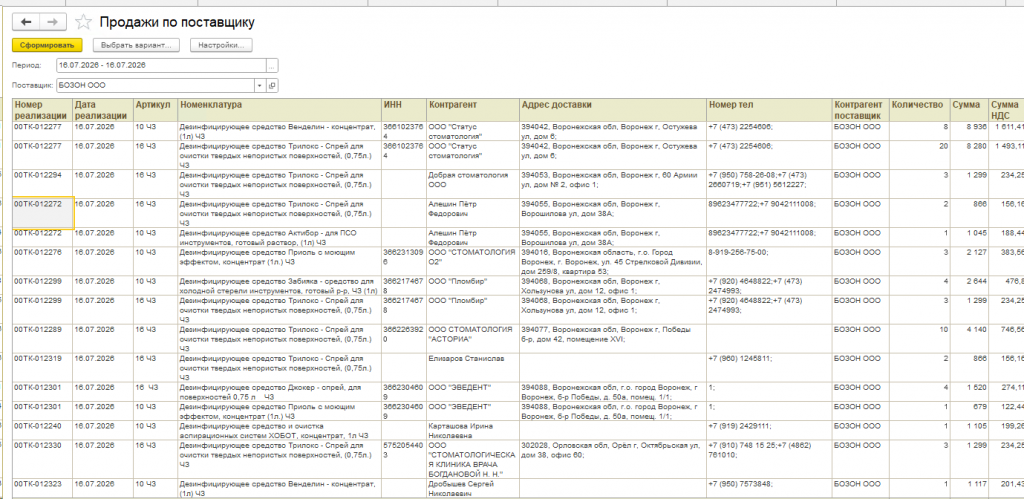
Task: Select the ООО "СТОМАТОЛОГИЯ О2" contractor cell
Action: pos(473,261)
